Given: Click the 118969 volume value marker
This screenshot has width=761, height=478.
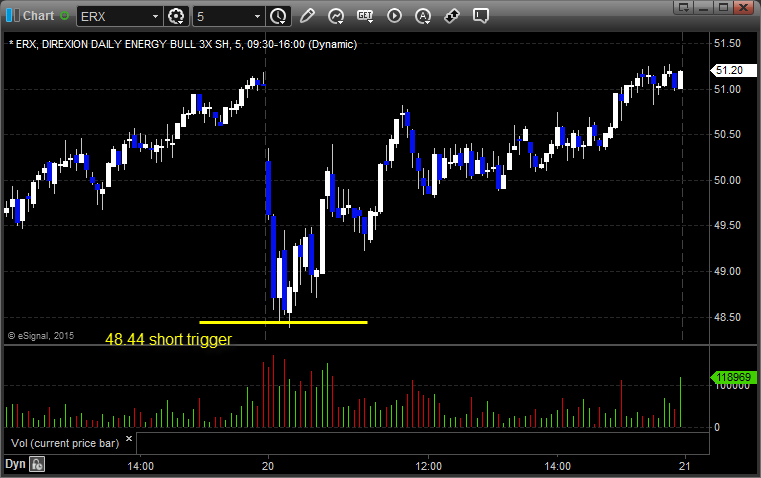Looking at the screenshot, I should [733, 377].
